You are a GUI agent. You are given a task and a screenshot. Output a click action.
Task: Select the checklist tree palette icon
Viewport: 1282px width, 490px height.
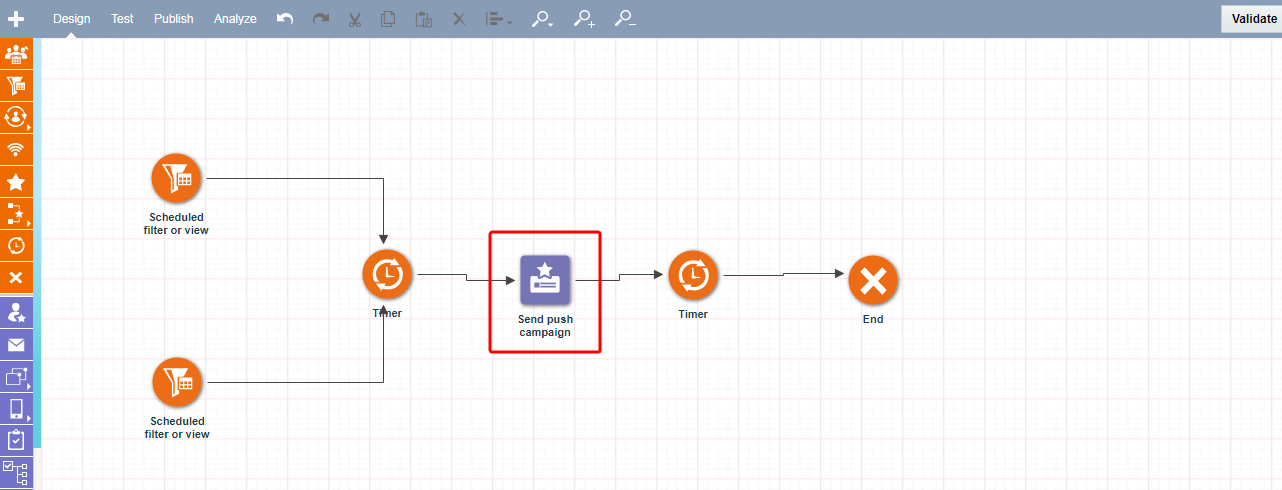coord(16,472)
